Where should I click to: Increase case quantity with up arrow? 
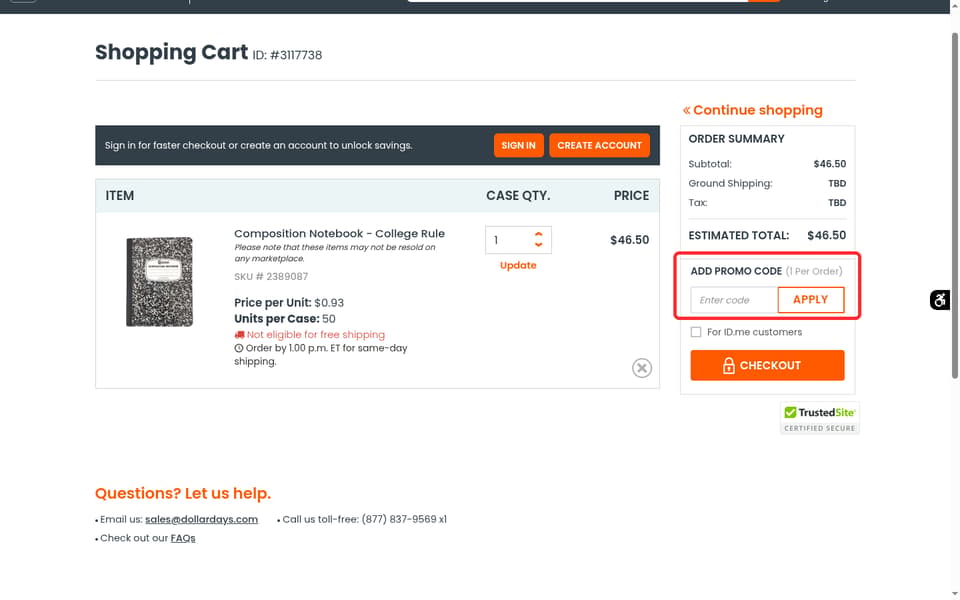(538, 234)
